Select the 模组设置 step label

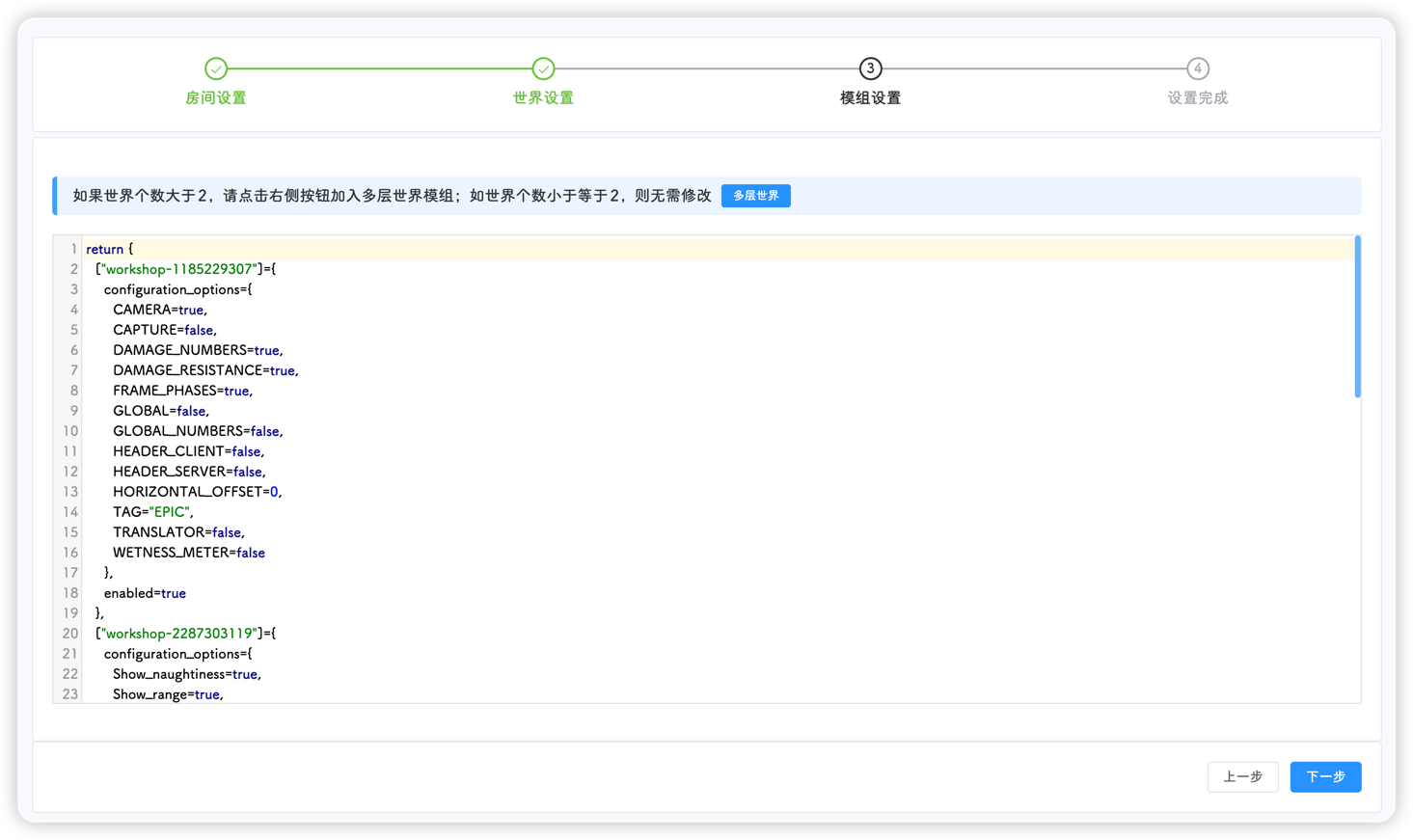tap(870, 97)
